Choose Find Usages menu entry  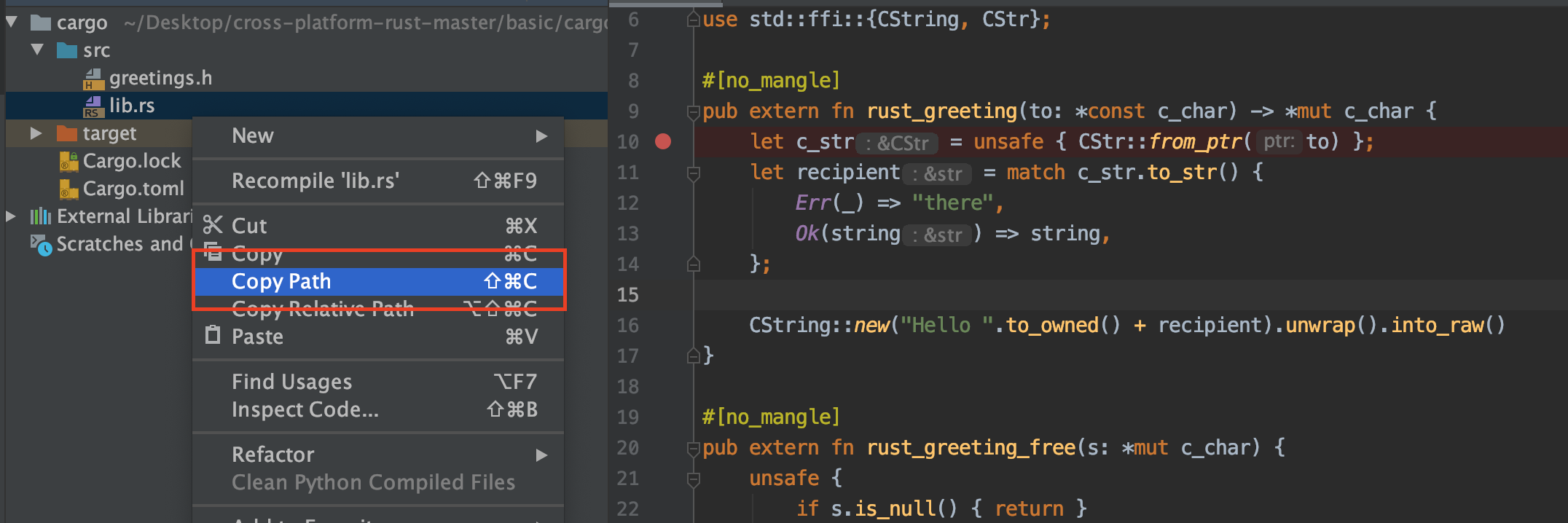(x=378, y=382)
